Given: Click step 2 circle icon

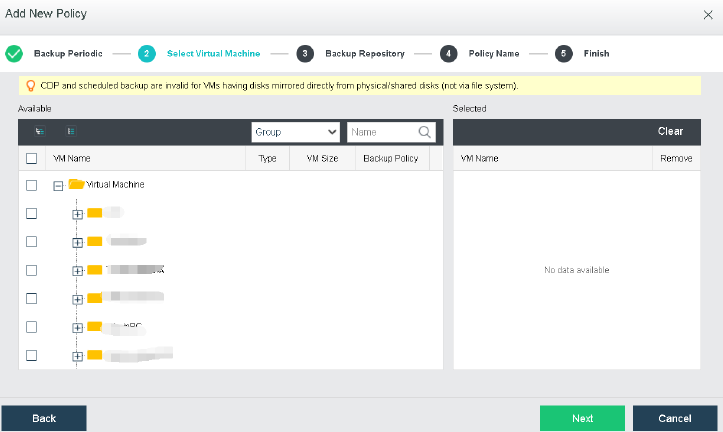Looking at the screenshot, I should coord(147,53).
